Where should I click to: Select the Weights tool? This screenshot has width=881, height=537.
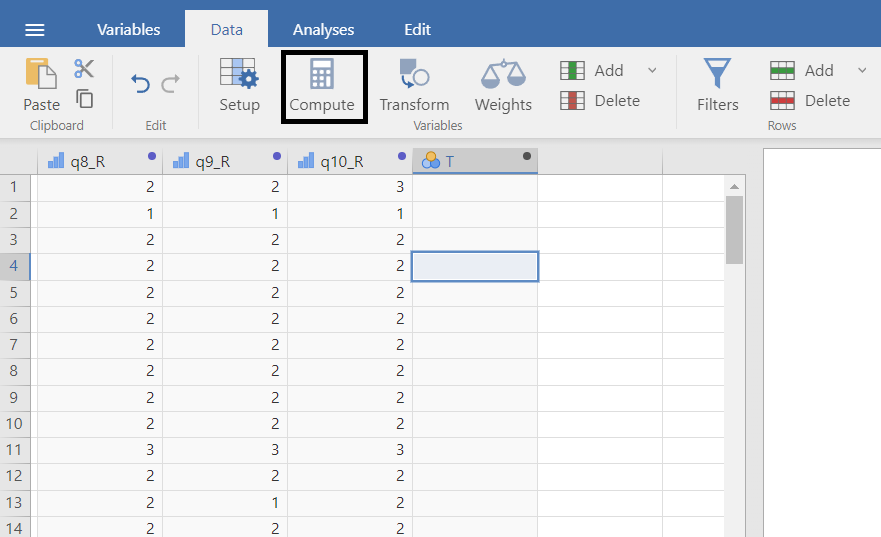pos(503,85)
